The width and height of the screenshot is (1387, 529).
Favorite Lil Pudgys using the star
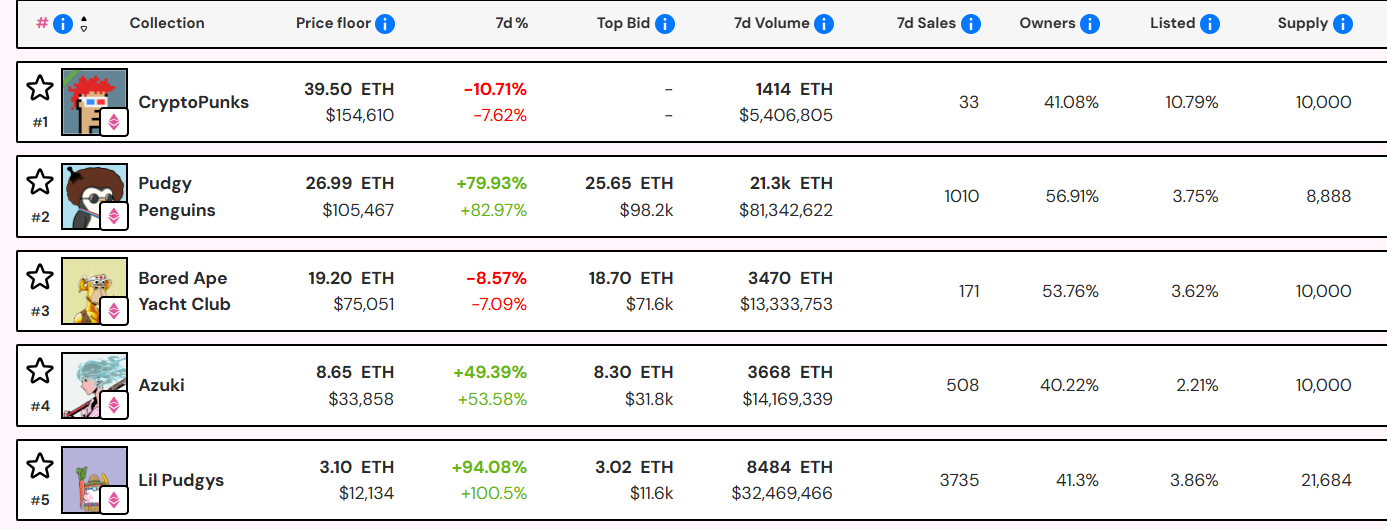click(x=40, y=465)
